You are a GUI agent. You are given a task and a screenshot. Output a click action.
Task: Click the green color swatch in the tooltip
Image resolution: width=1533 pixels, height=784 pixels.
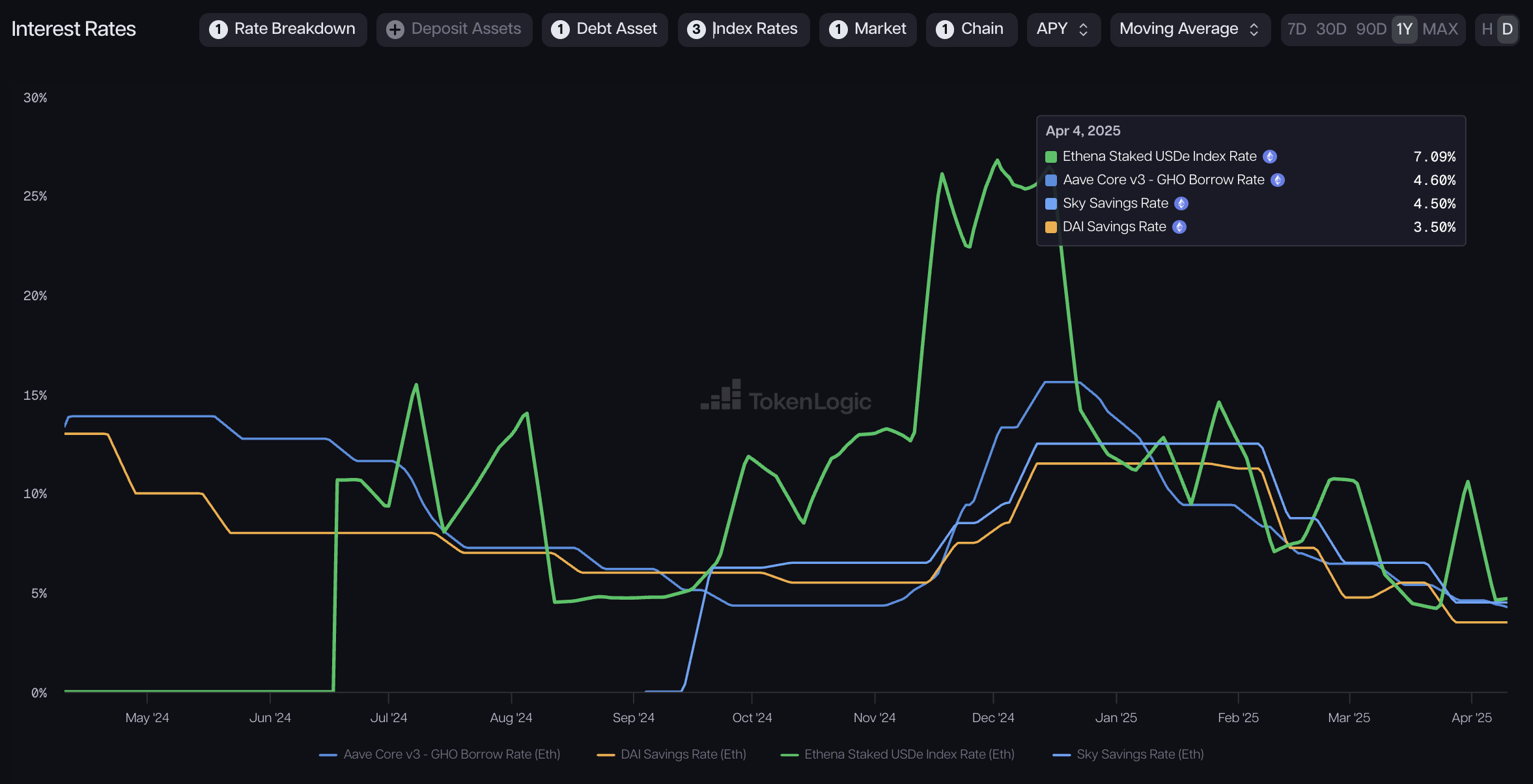click(x=1050, y=156)
